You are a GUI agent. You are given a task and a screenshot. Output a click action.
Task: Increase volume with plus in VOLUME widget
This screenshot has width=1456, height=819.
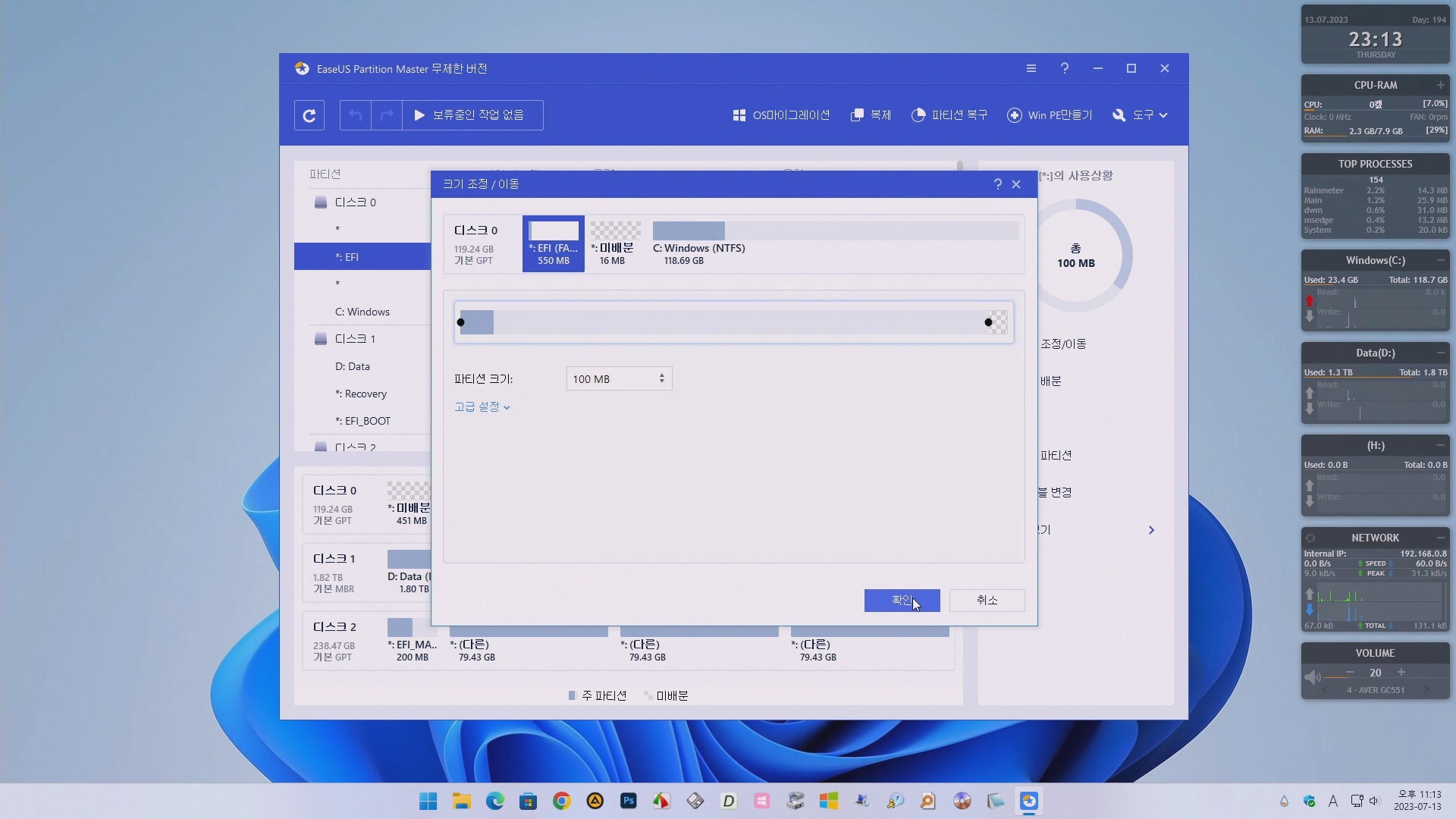coord(1401,673)
